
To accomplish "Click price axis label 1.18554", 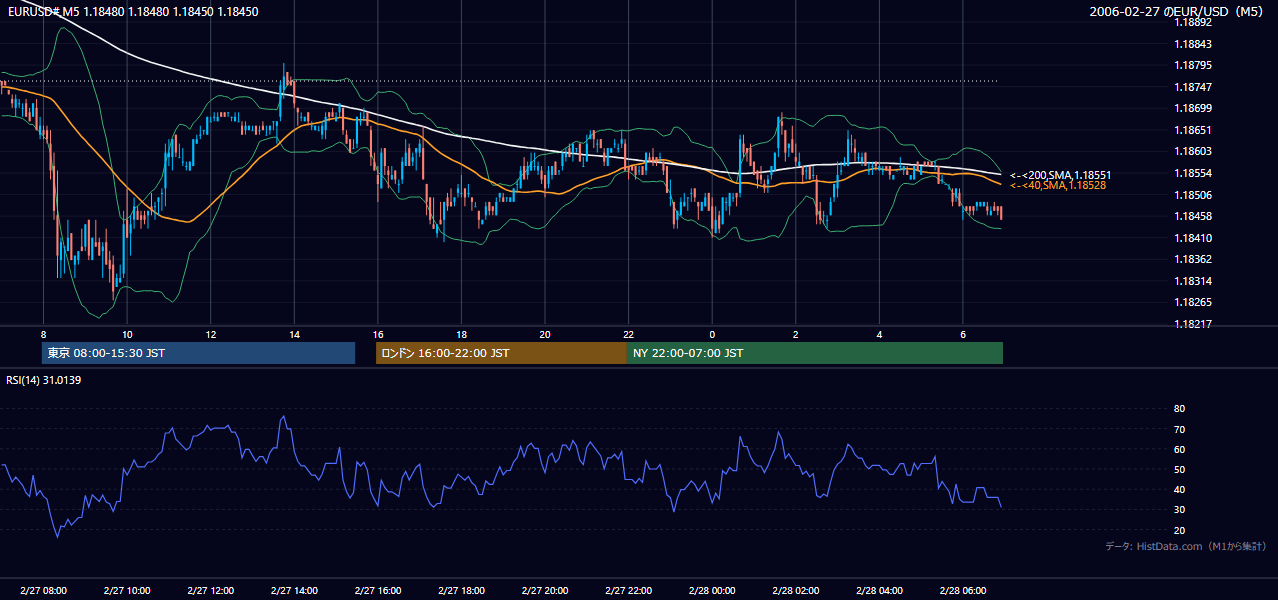I will coord(1193,173).
